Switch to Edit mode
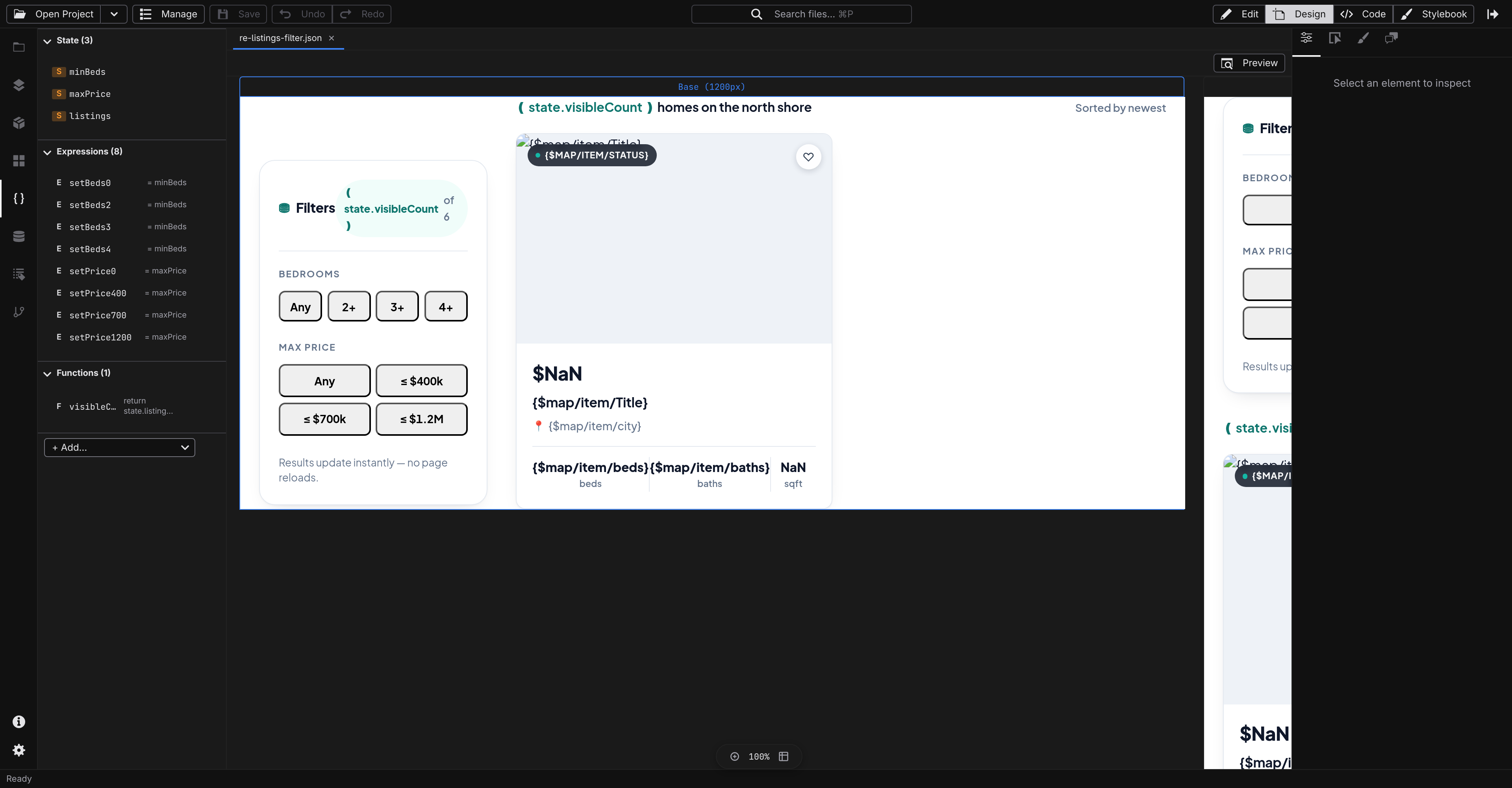 (1239, 14)
